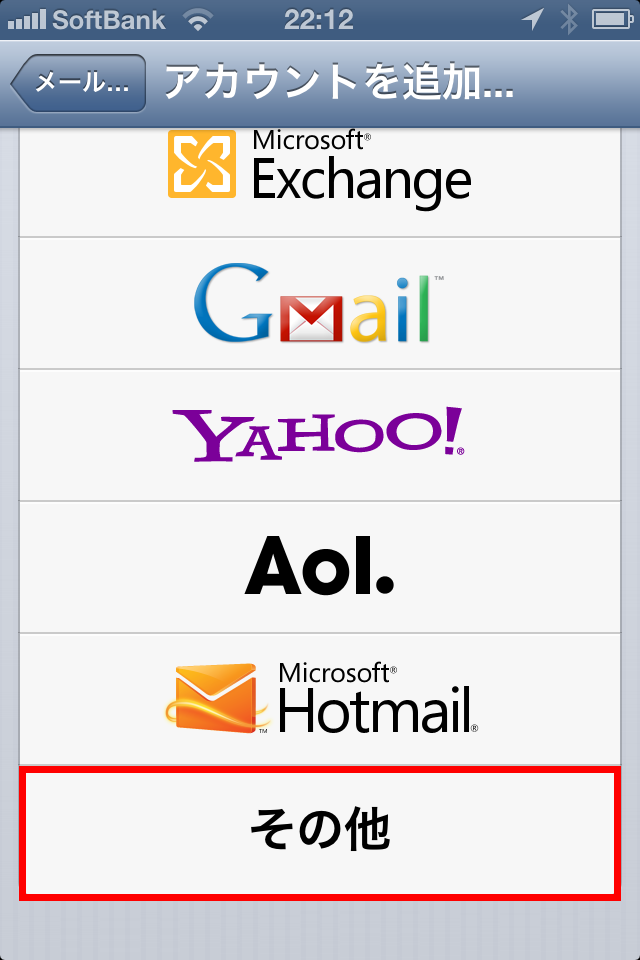Tap the Microsoft Exchange orange logo icon
Image resolution: width=640 pixels, height=960 pixels.
(x=201, y=163)
